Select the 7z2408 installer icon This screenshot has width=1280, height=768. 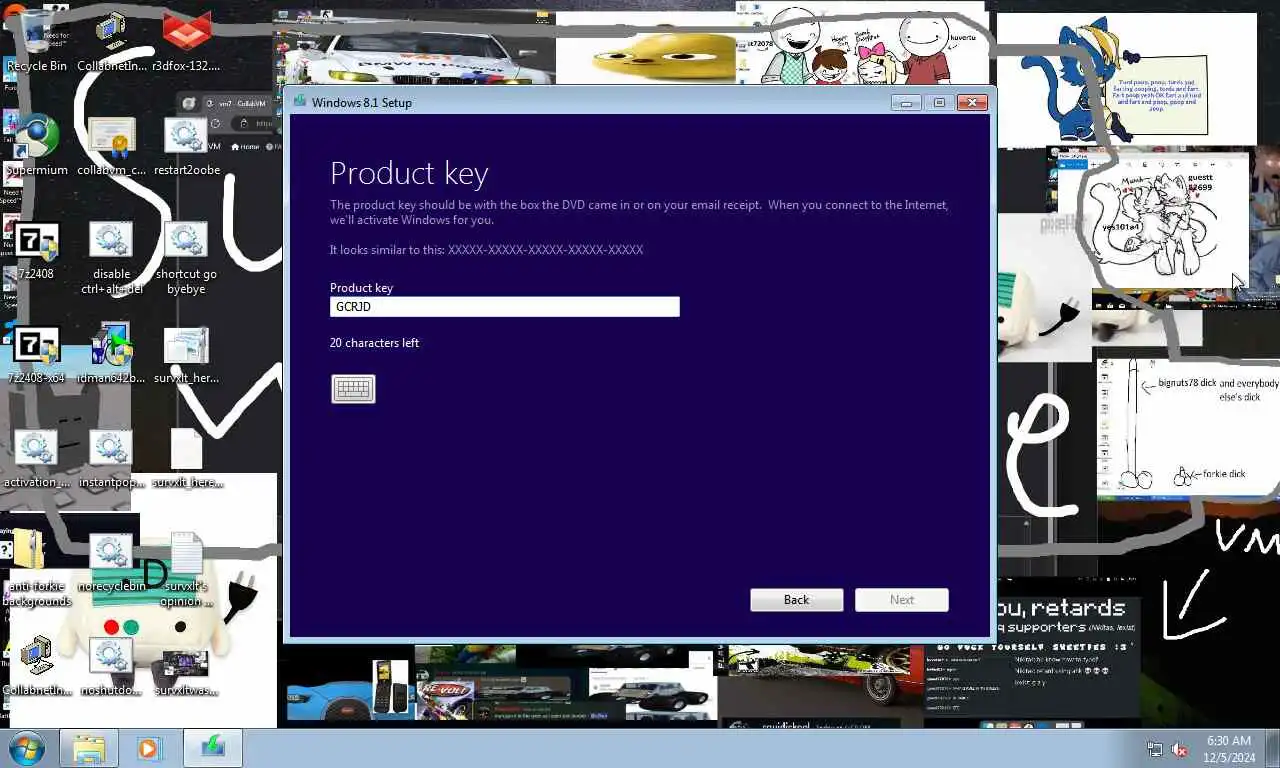(x=37, y=251)
